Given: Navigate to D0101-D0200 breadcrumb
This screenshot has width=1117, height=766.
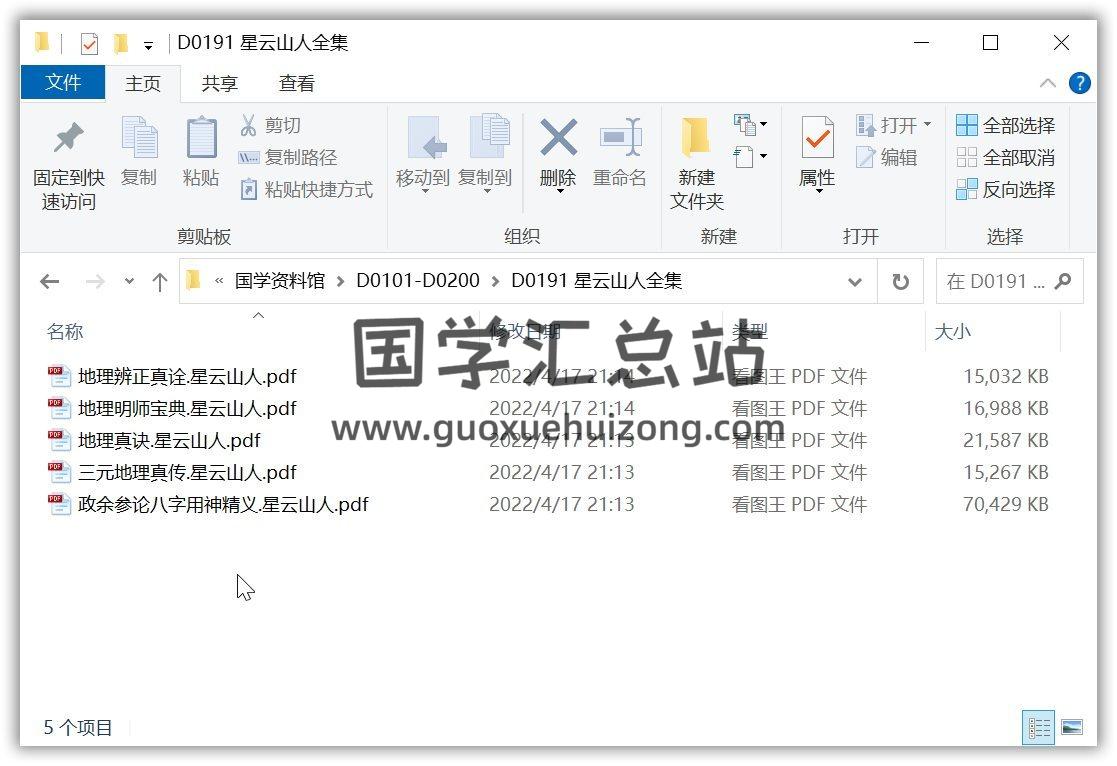Looking at the screenshot, I should (418, 281).
